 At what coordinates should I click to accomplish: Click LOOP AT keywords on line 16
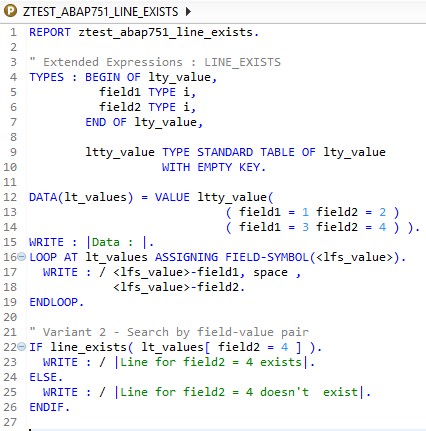(53, 257)
